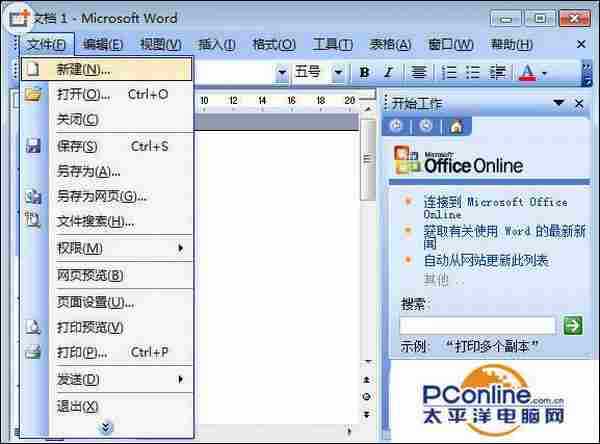
Task: Click the numbered list icon
Action: [449, 73]
